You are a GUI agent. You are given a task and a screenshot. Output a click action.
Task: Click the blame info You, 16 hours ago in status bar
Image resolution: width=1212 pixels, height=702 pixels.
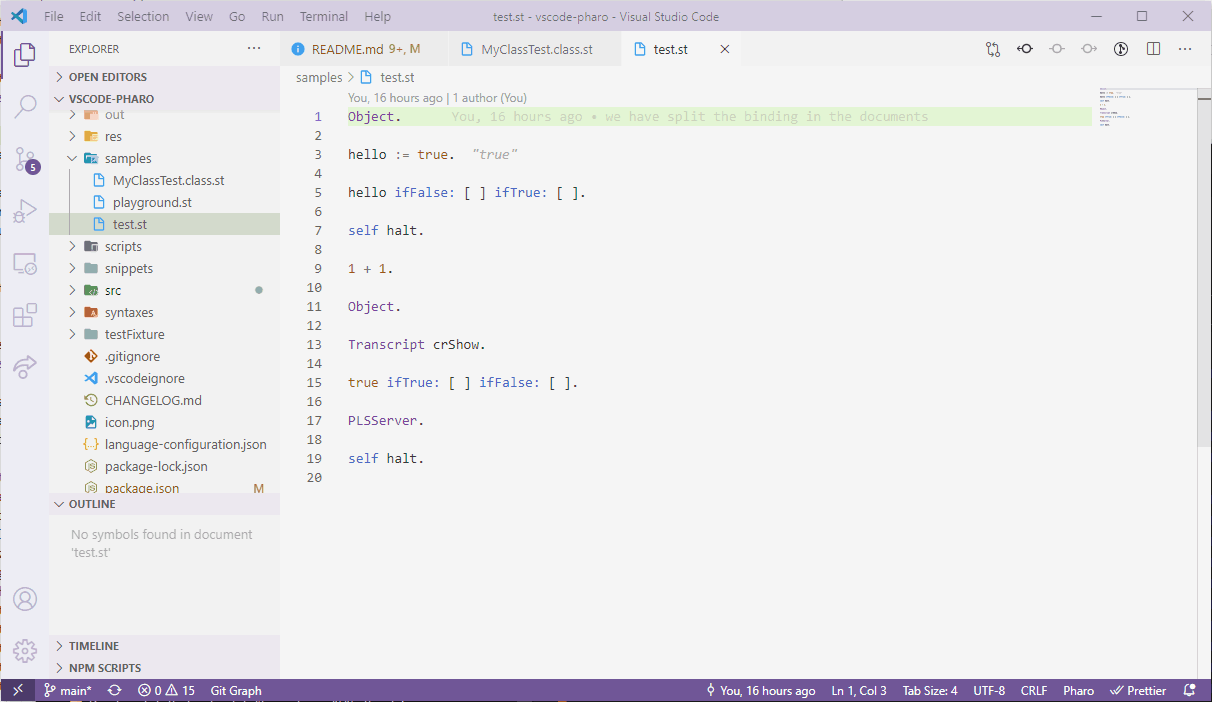pos(760,690)
